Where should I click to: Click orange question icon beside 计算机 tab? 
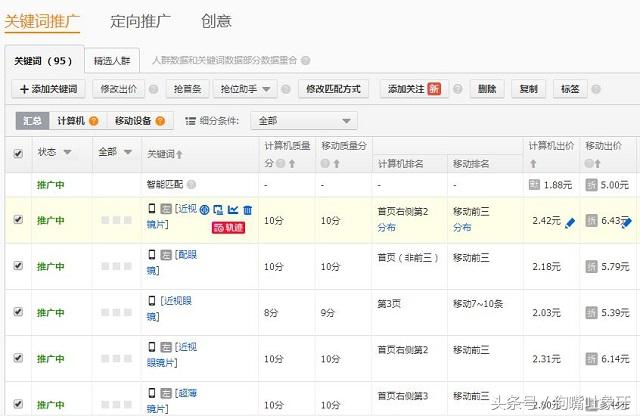(93, 121)
